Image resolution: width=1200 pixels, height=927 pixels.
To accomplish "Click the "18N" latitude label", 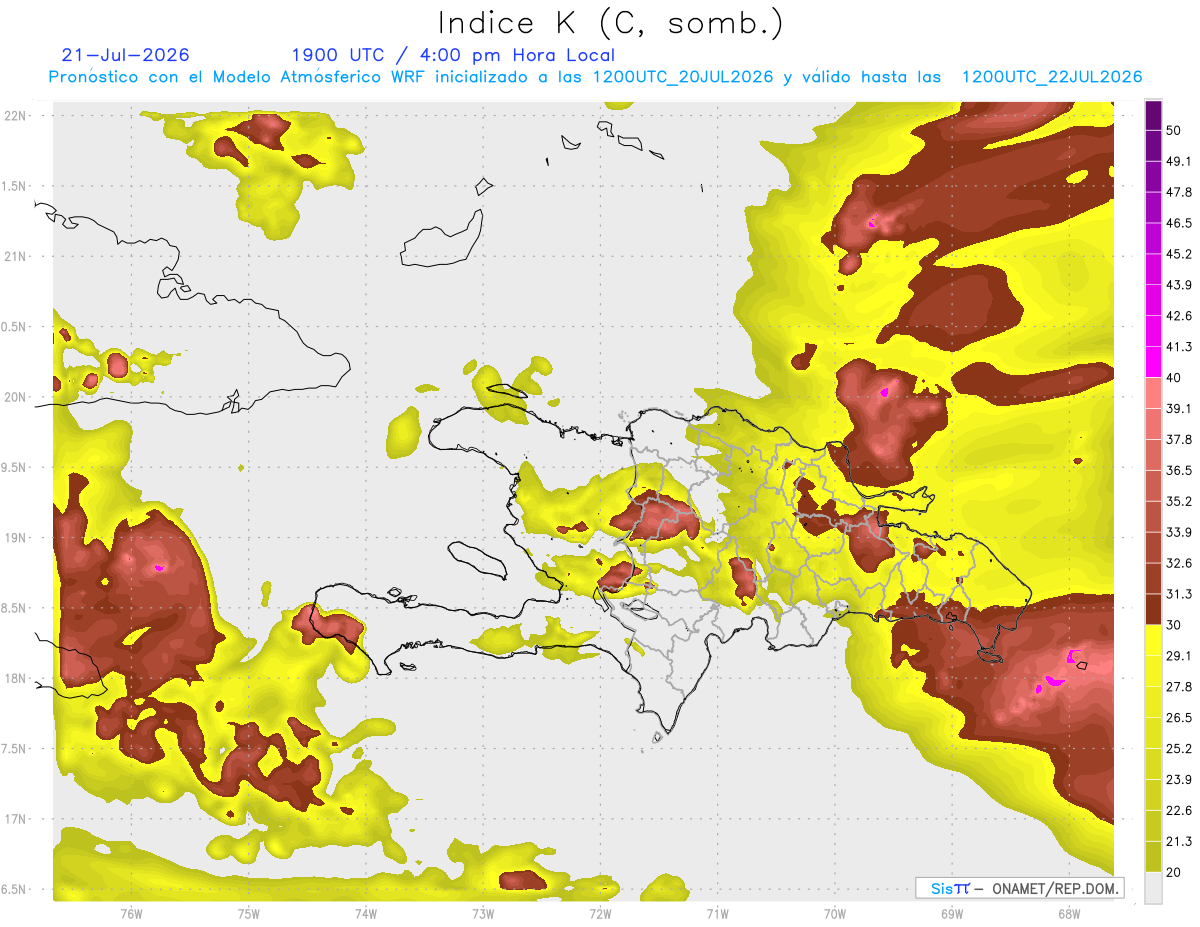I will pos(17,678).
